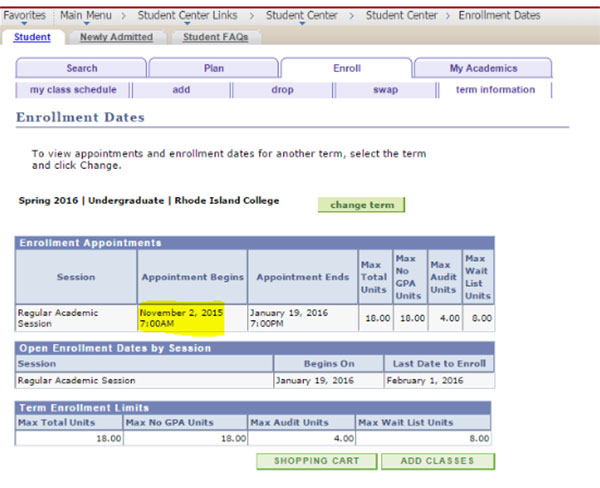Go to the Student FAQs tab

pos(216,37)
